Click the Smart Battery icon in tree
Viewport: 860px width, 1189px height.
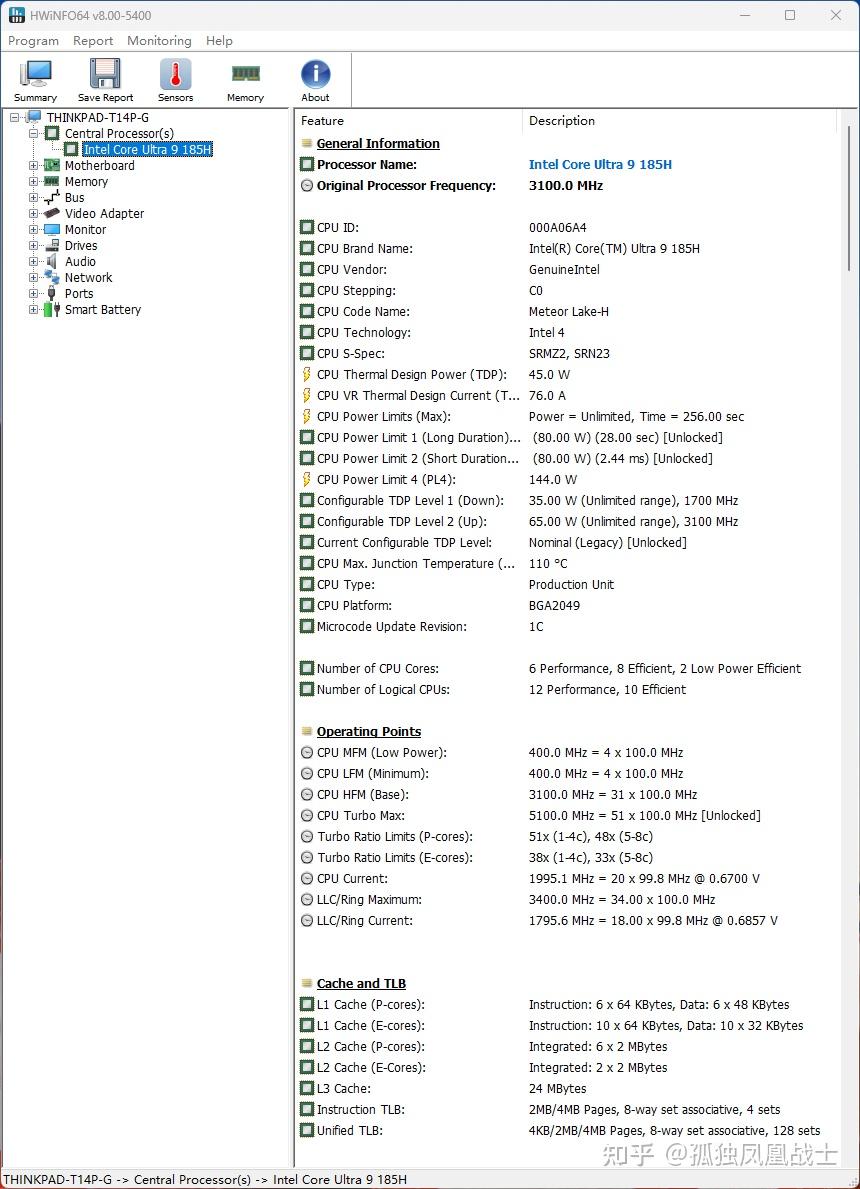tap(52, 309)
